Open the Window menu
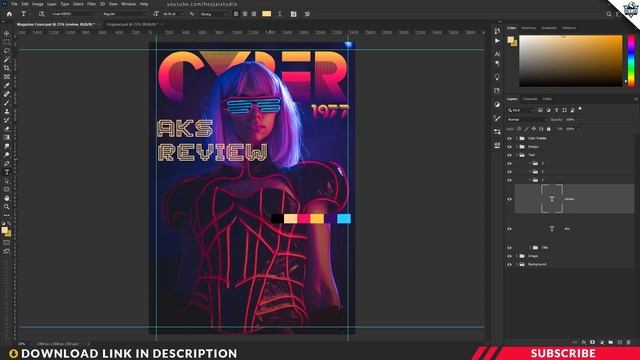 tap(128, 4)
